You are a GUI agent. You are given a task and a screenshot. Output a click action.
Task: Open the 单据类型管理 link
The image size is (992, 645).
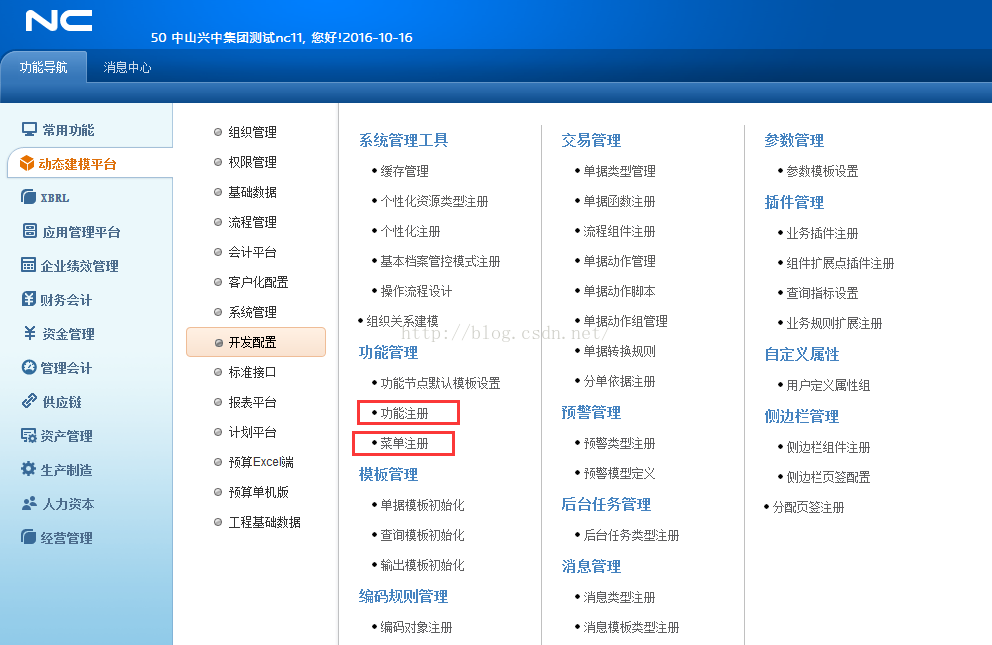(619, 171)
